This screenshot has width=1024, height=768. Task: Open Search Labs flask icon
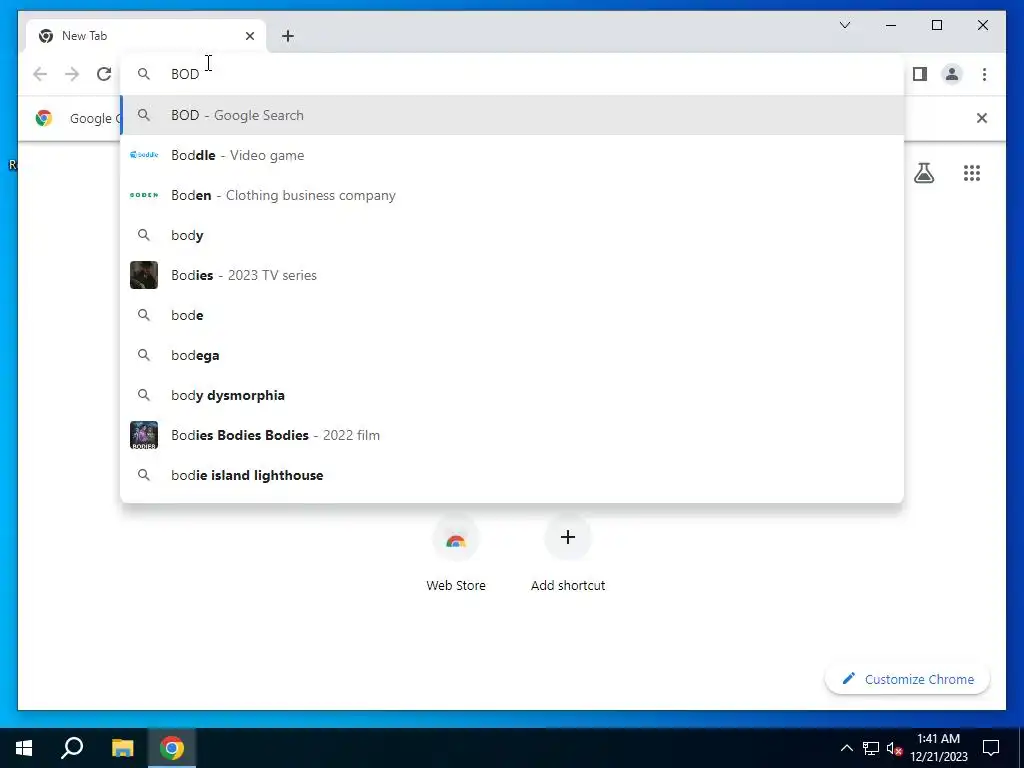pos(923,173)
